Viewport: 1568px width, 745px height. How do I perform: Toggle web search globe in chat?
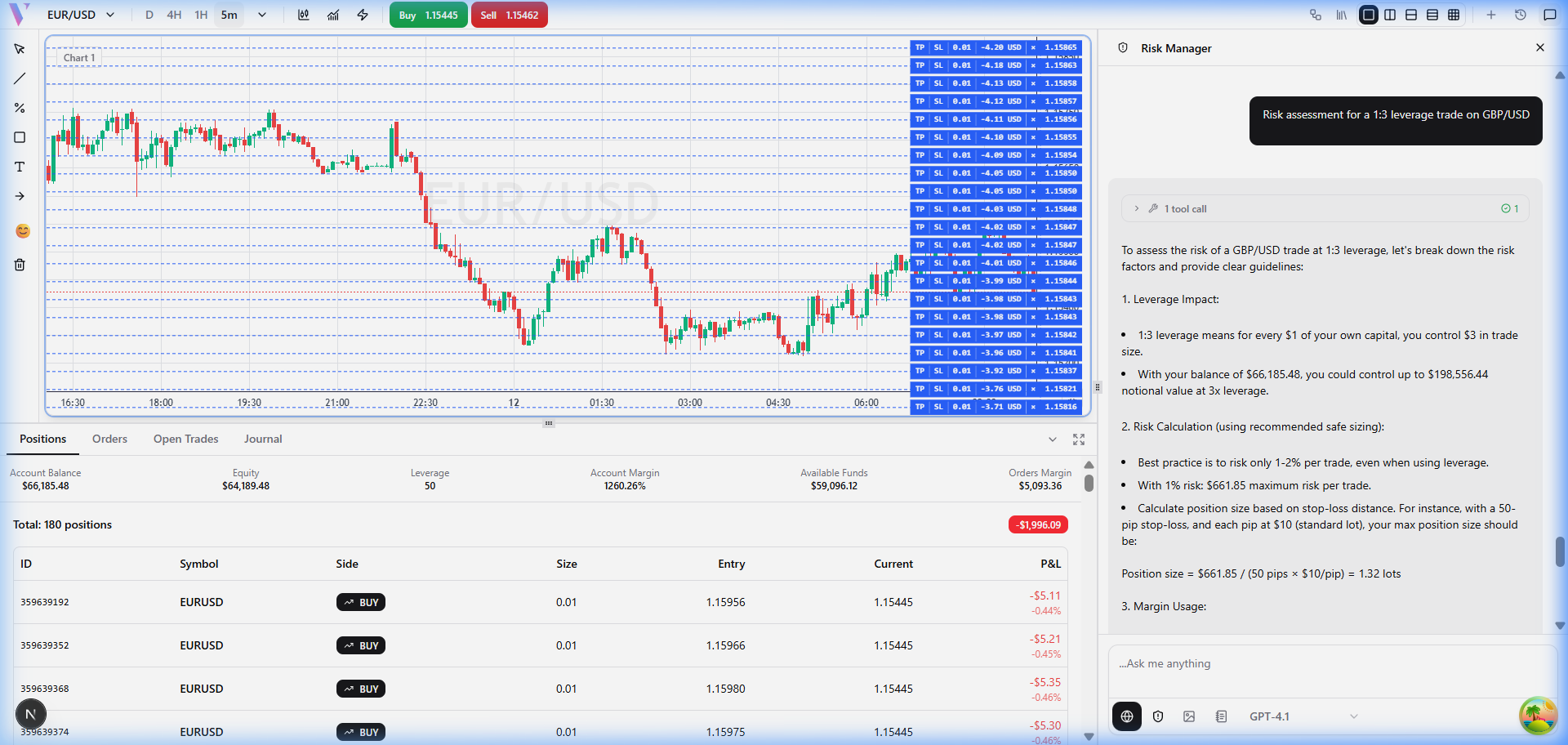[x=1127, y=716]
